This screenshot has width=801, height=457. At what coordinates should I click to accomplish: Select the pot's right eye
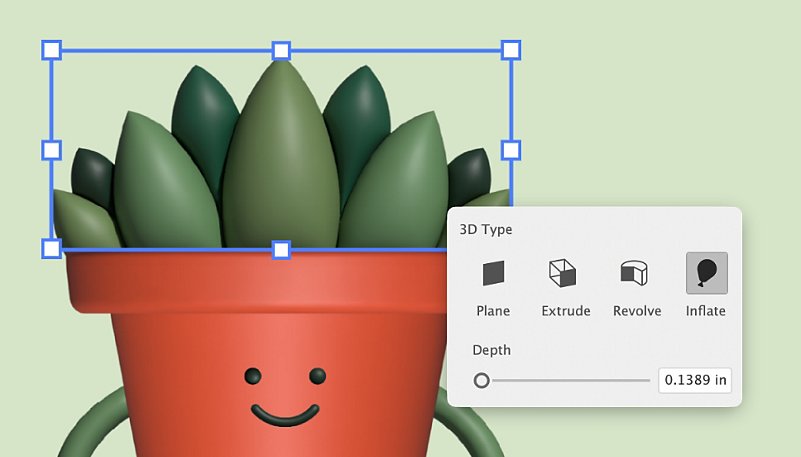coord(318,376)
